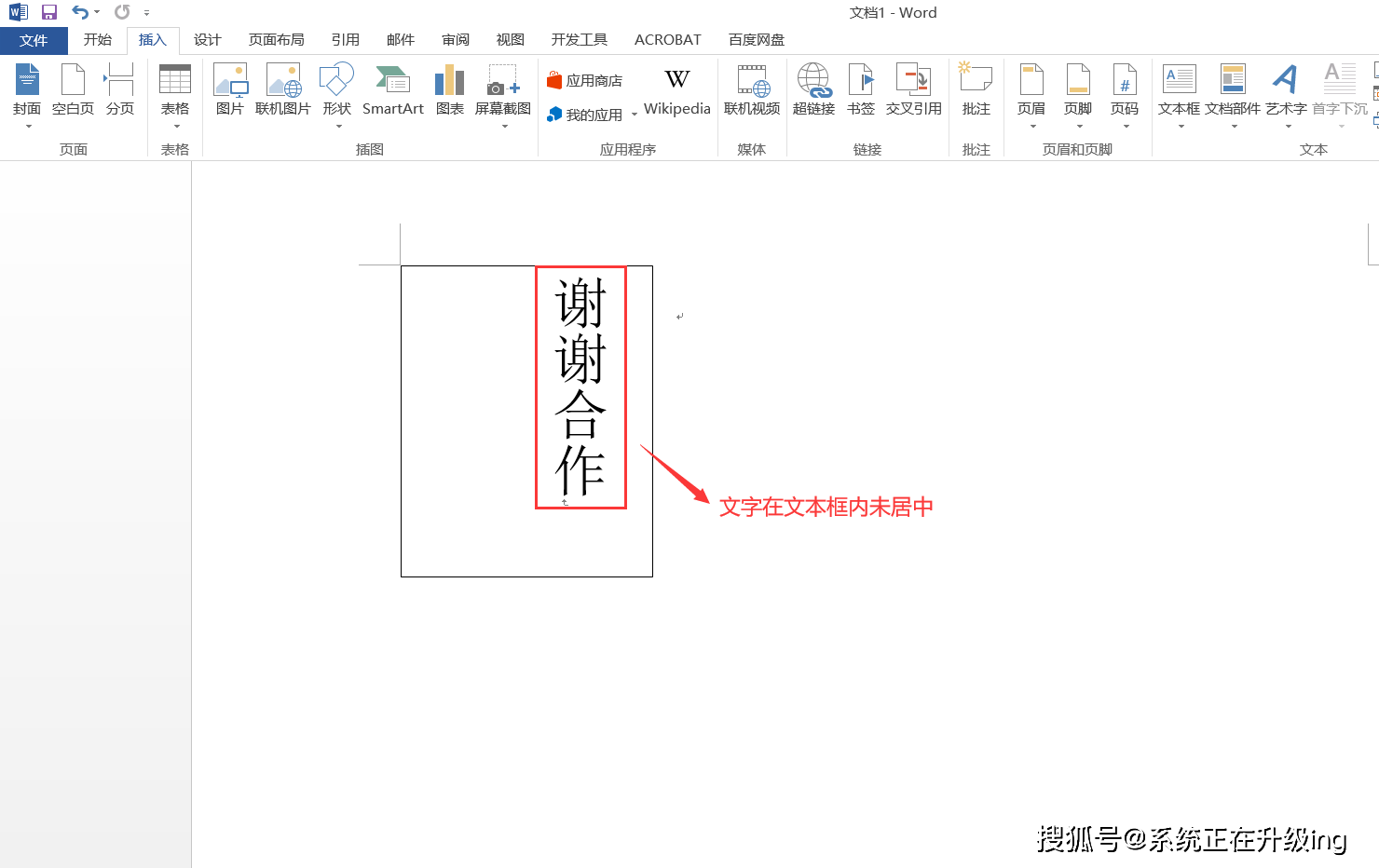Insert a page break with 分页
Viewport: 1379px width, 868px height.
click(x=119, y=90)
